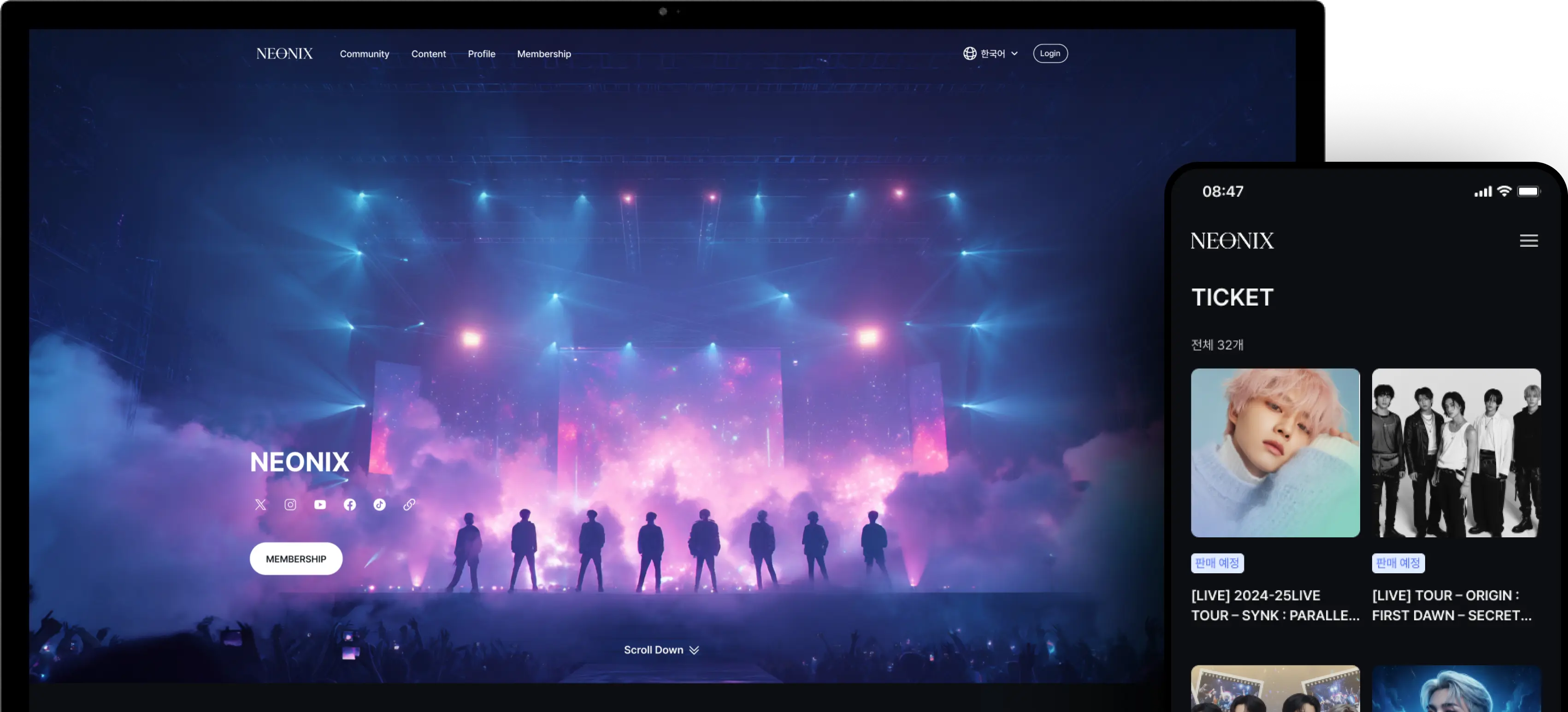Open the TikTok social icon
1568x712 pixels.
click(380, 505)
